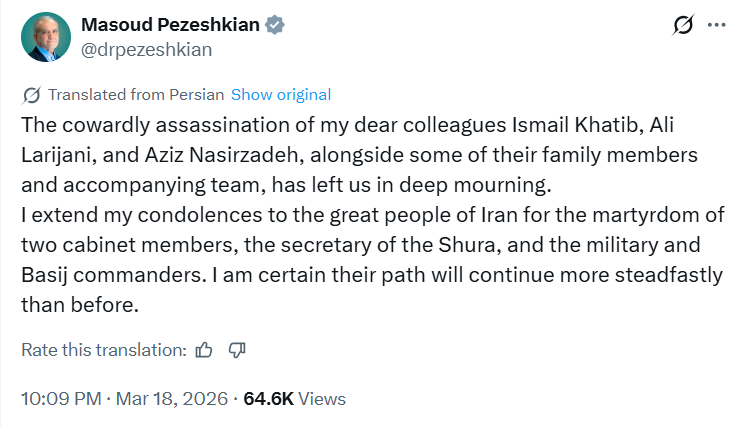745x427 pixels.
Task: Click the "Views" label
Action: pyautogui.click(x=322, y=398)
